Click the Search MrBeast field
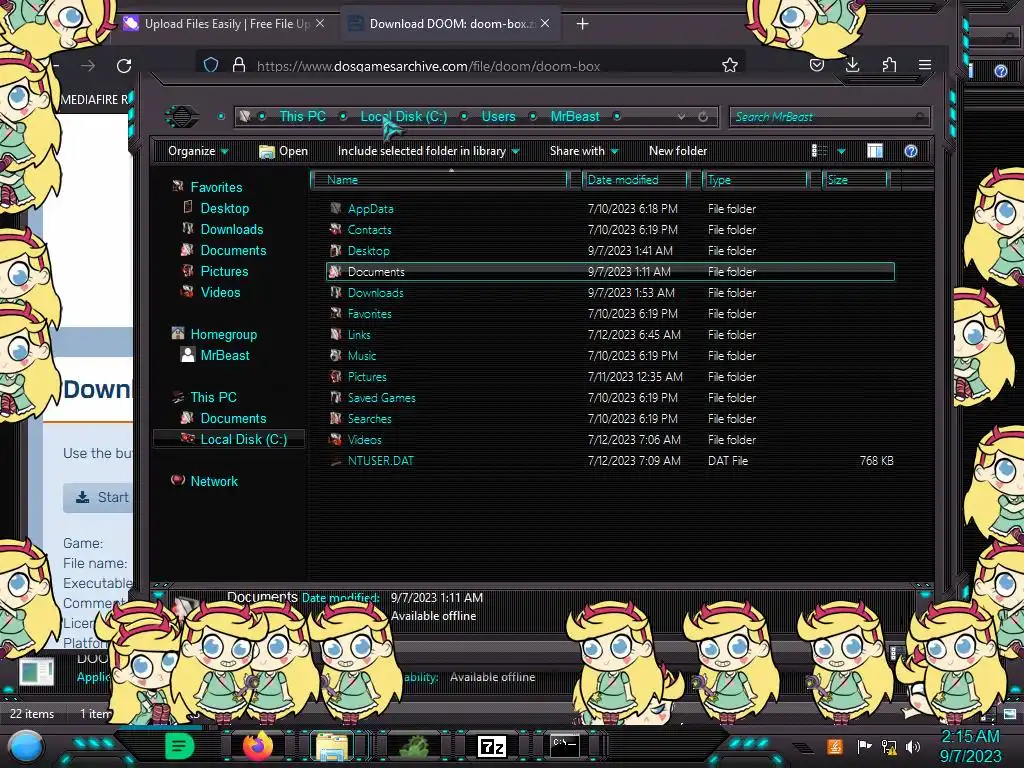 pos(829,117)
